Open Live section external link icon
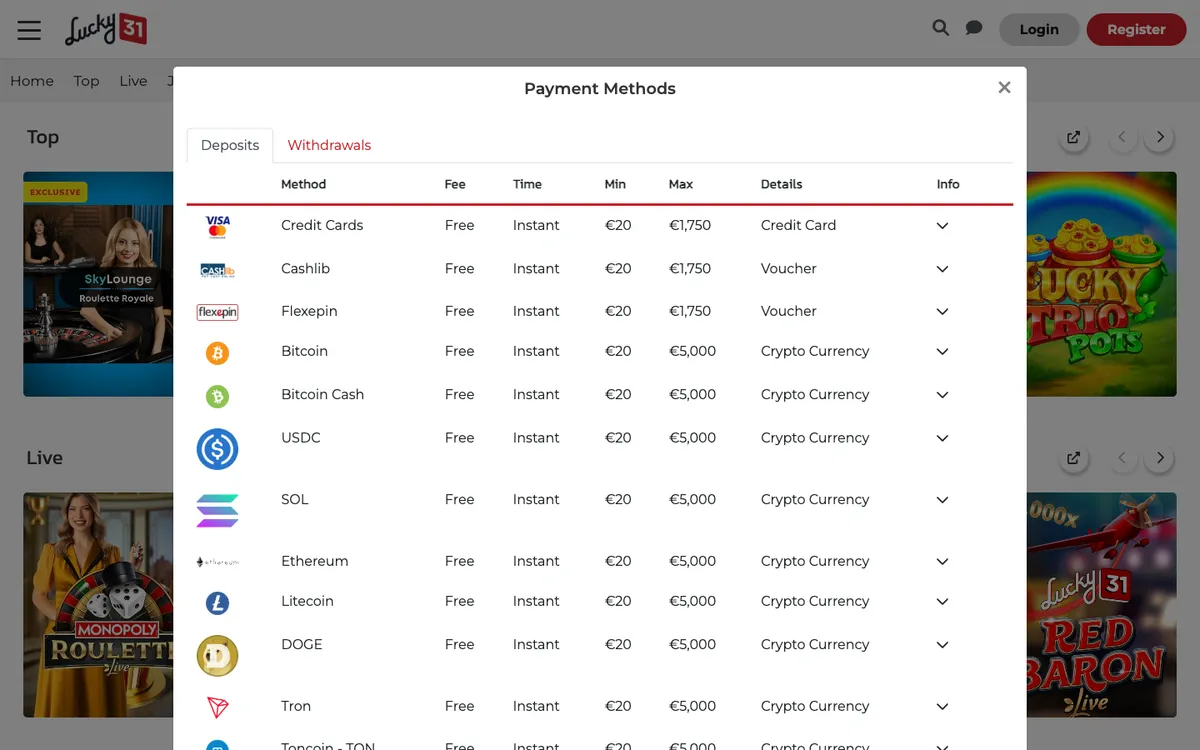 (x=1073, y=459)
